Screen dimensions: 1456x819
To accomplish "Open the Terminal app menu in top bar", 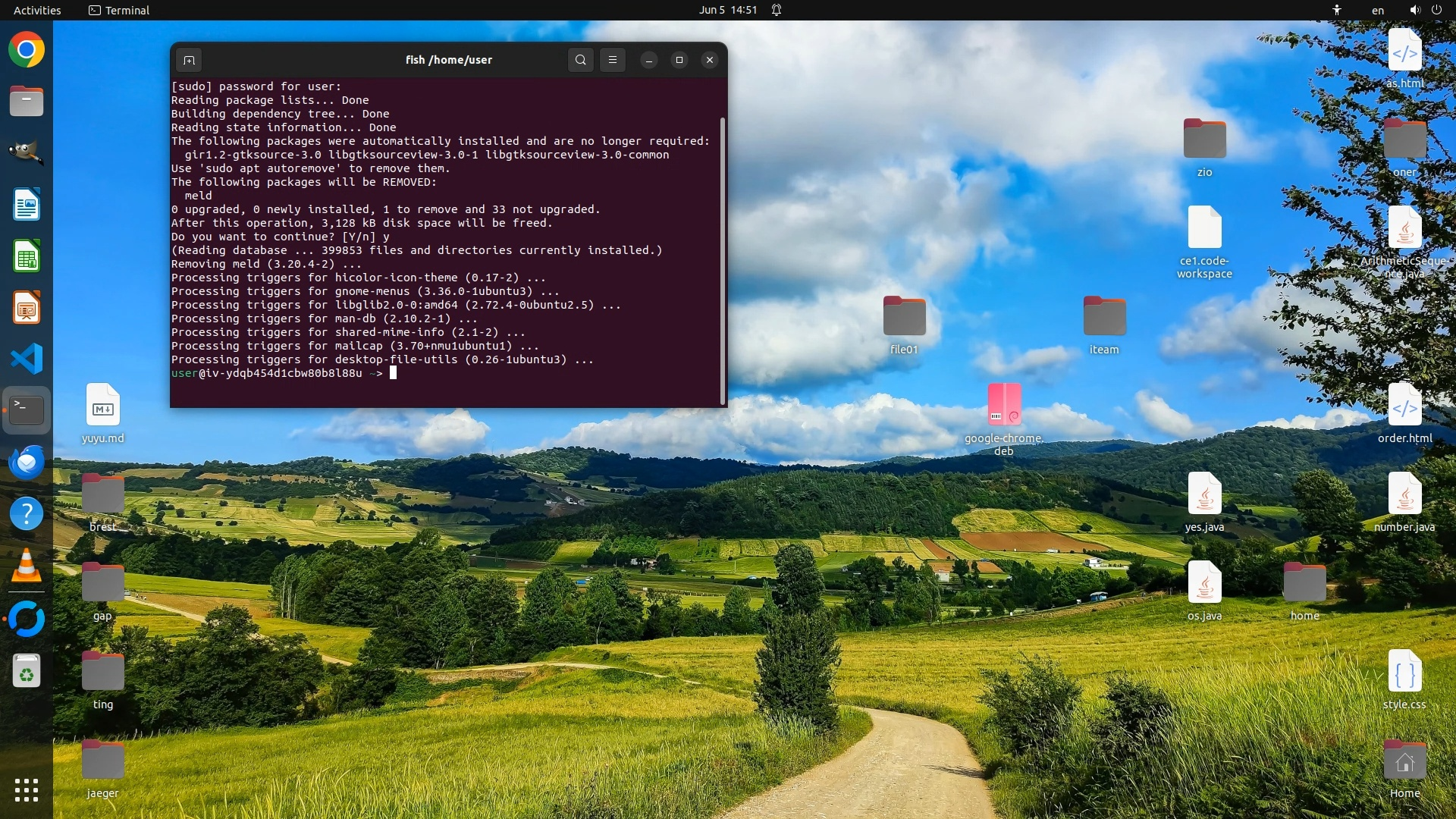I will [x=119, y=10].
